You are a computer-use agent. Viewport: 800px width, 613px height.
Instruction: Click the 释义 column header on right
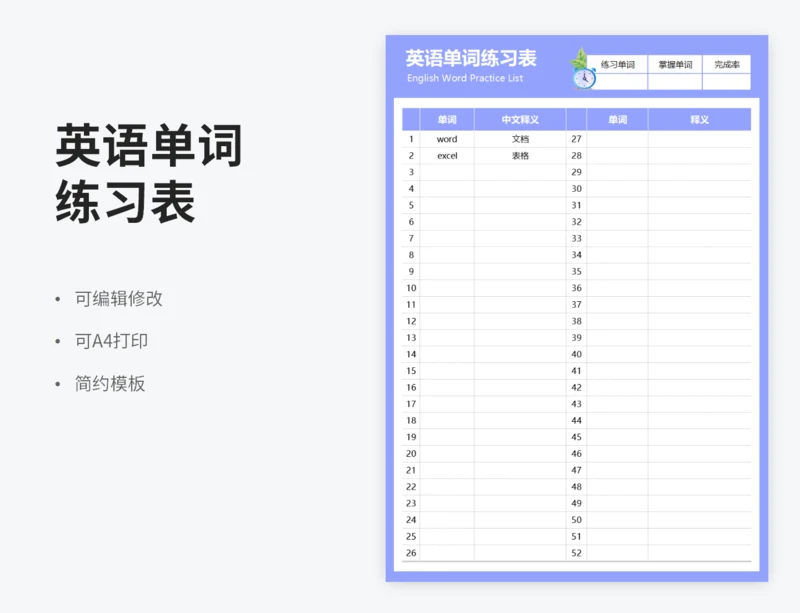pyautogui.click(x=699, y=119)
